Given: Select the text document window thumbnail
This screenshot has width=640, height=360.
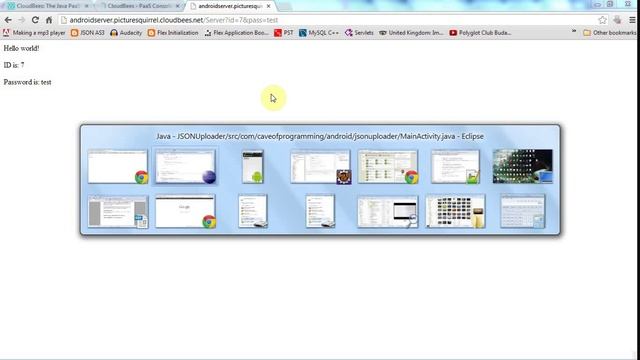Looking at the screenshot, I should 118,211.
